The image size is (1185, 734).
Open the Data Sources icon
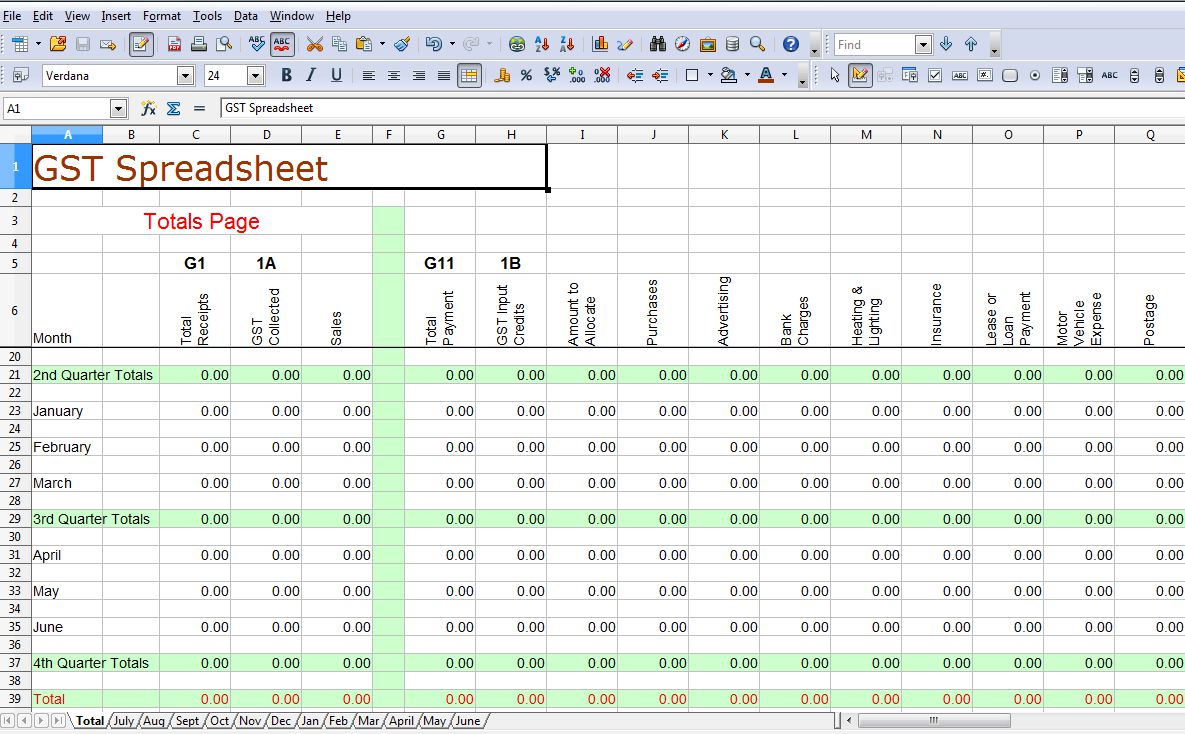732,44
